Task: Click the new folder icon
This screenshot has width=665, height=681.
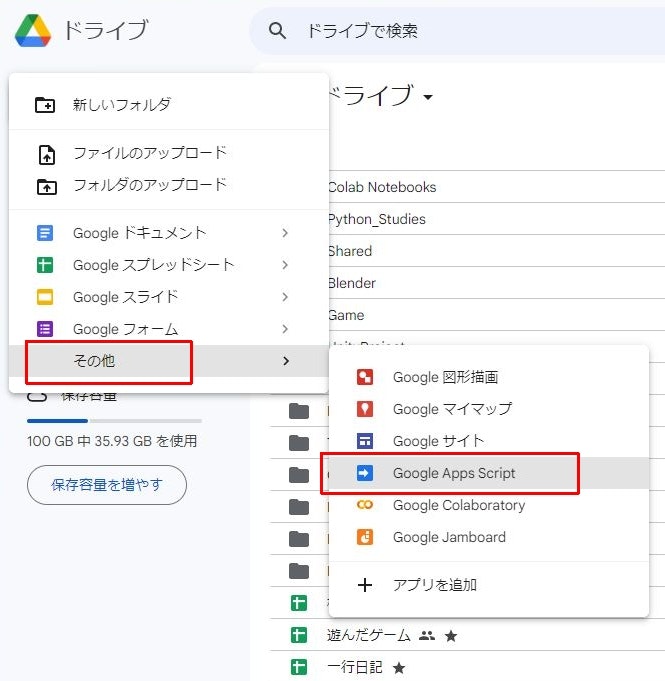Action: click(x=45, y=105)
